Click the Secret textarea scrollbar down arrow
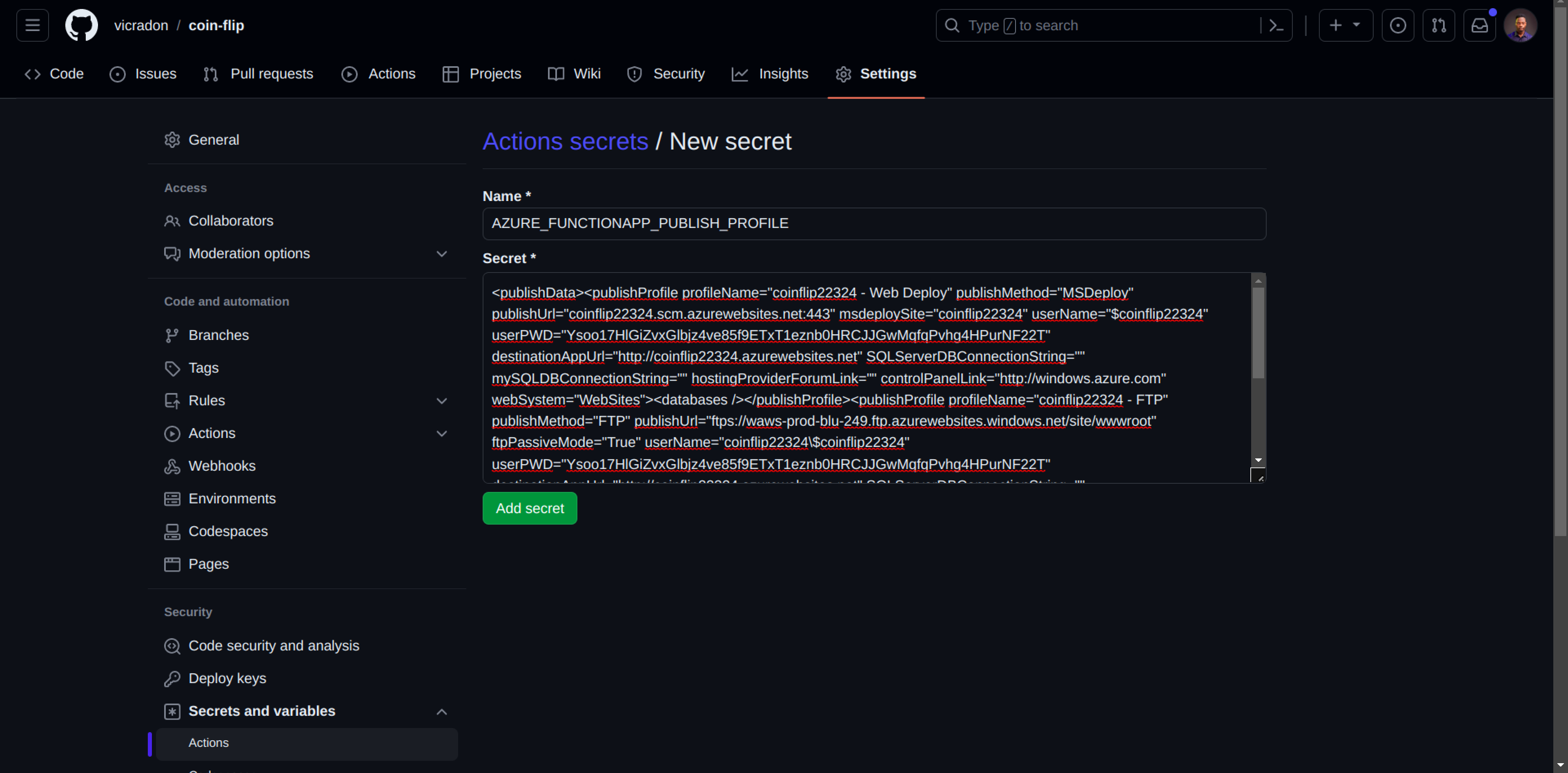Image resolution: width=1568 pixels, height=773 pixels. pos(1258,460)
